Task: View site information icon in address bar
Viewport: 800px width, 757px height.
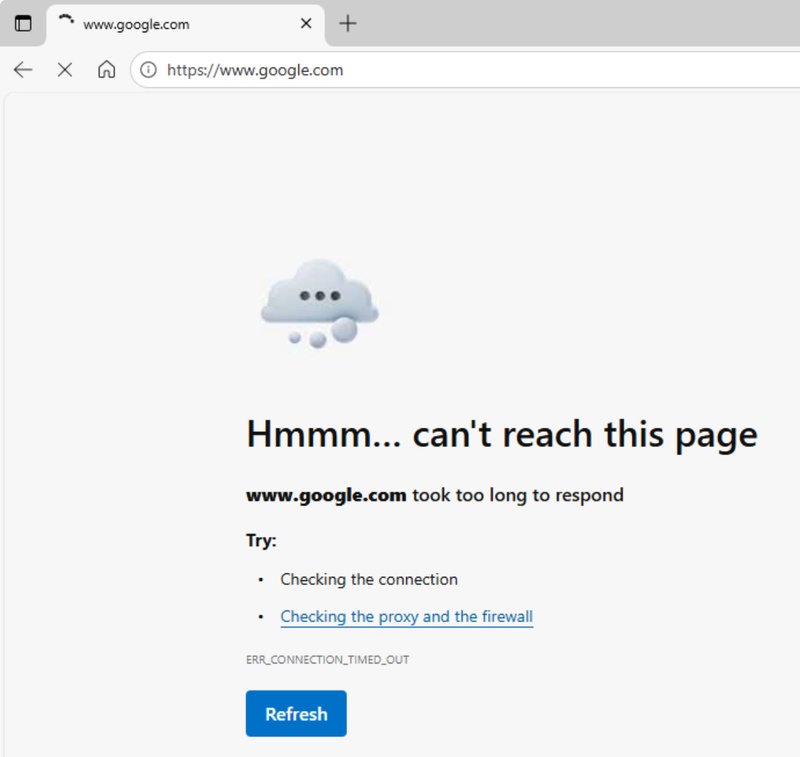Action: click(x=148, y=69)
